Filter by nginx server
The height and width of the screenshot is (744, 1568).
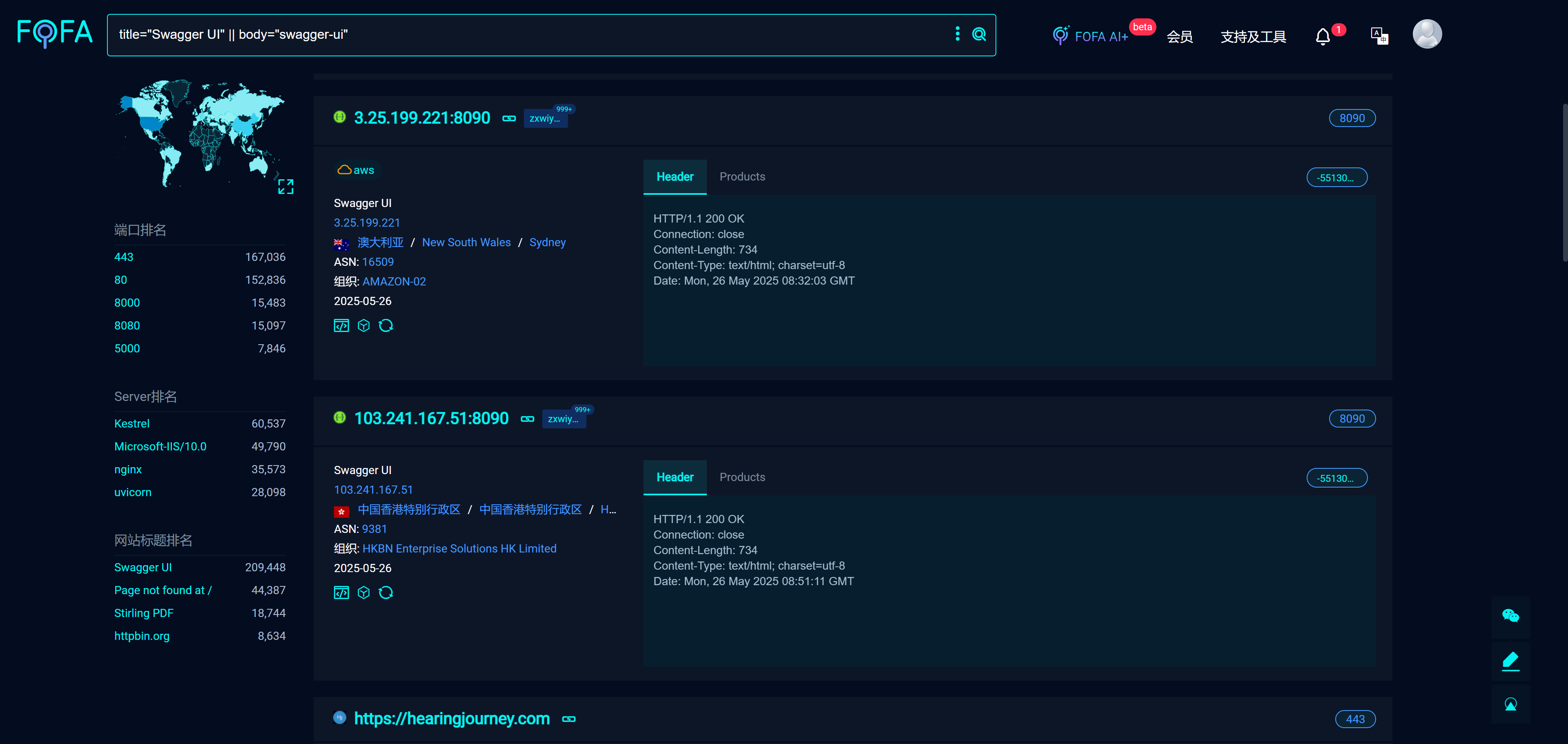pos(128,470)
